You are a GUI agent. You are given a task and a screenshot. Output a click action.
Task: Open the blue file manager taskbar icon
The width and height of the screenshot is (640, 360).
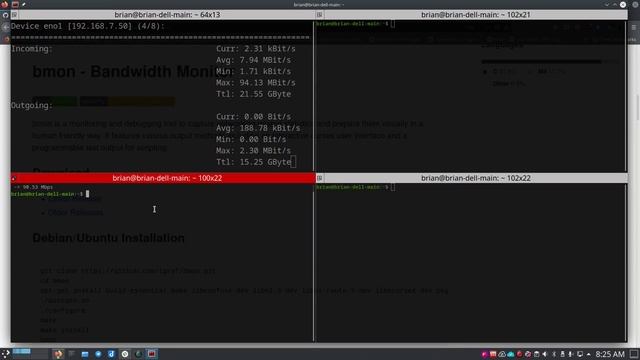[85, 354]
